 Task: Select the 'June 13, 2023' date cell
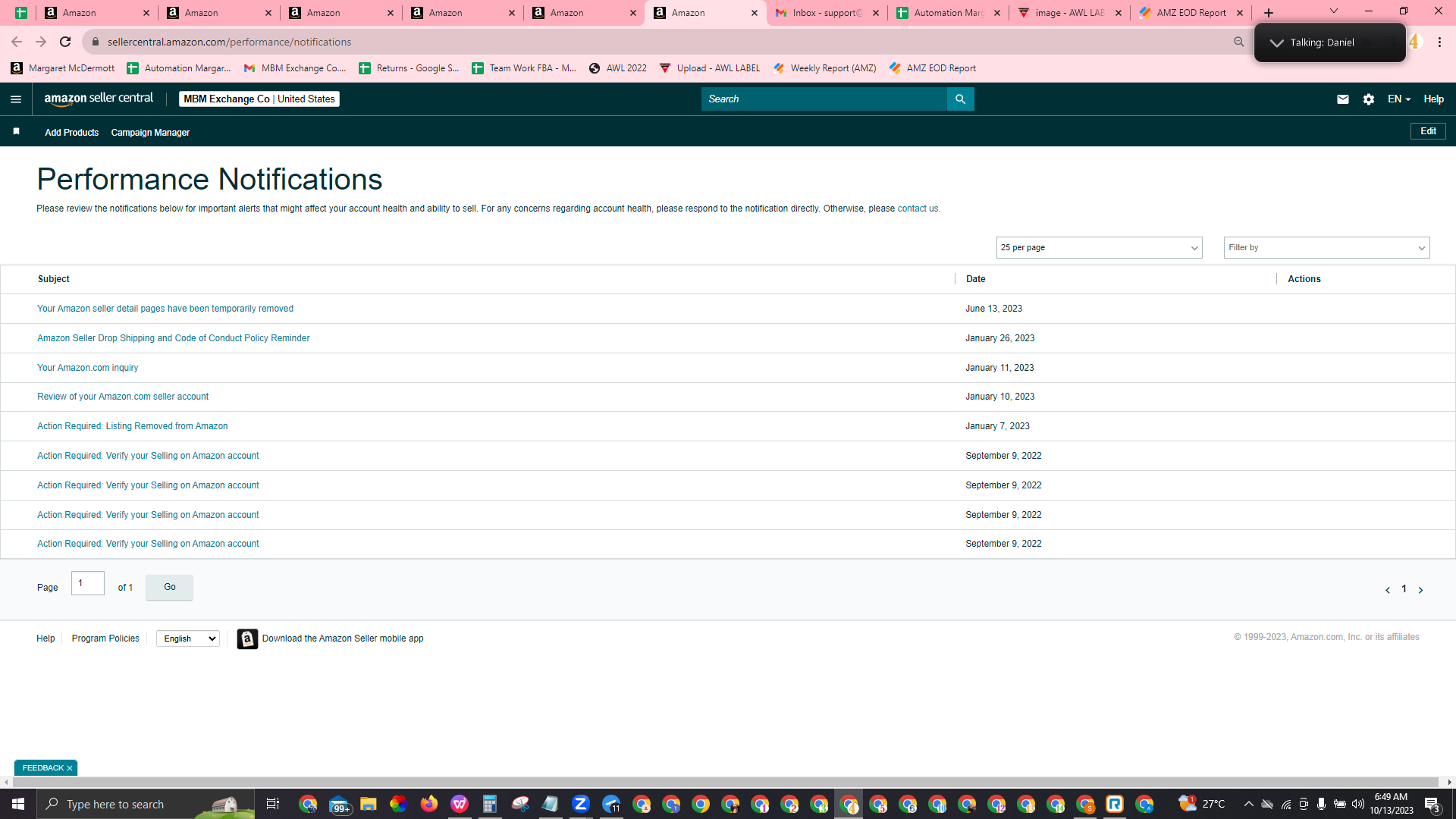(993, 309)
